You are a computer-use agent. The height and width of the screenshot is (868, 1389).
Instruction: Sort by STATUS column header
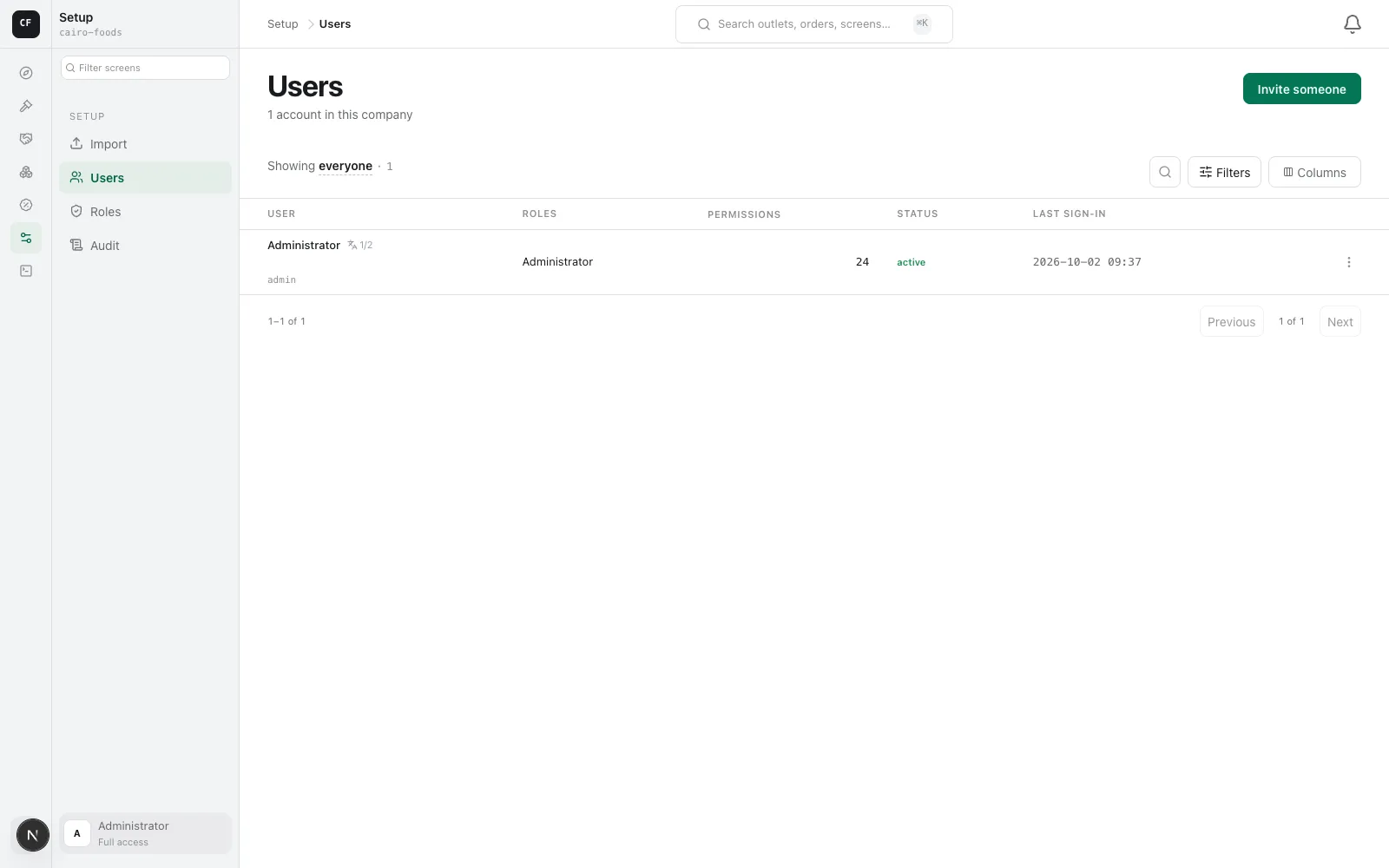pos(918,214)
